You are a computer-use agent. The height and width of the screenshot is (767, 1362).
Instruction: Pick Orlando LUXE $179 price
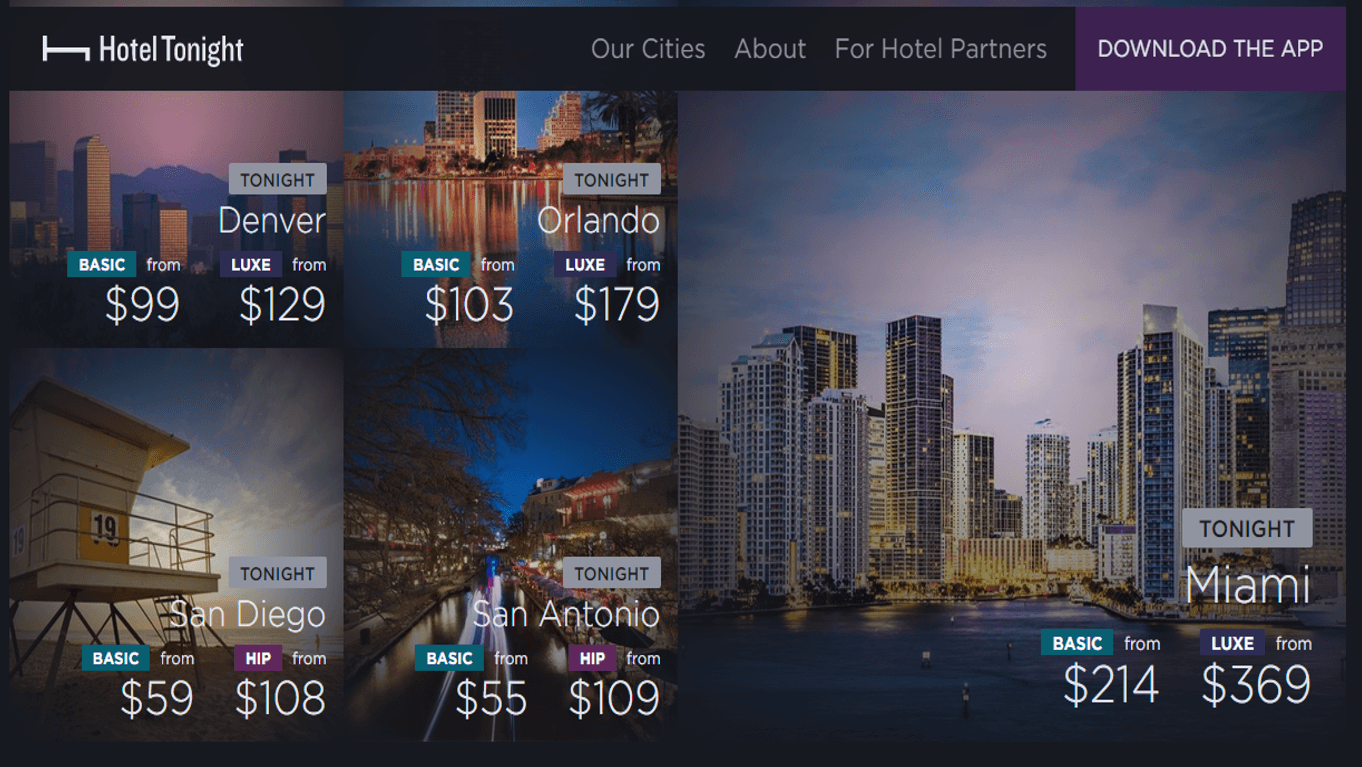617,305
